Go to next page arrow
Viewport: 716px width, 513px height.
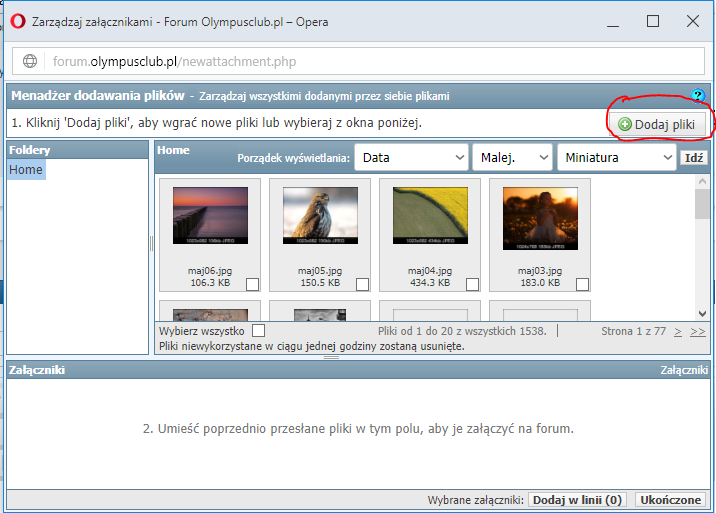pos(678,331)
